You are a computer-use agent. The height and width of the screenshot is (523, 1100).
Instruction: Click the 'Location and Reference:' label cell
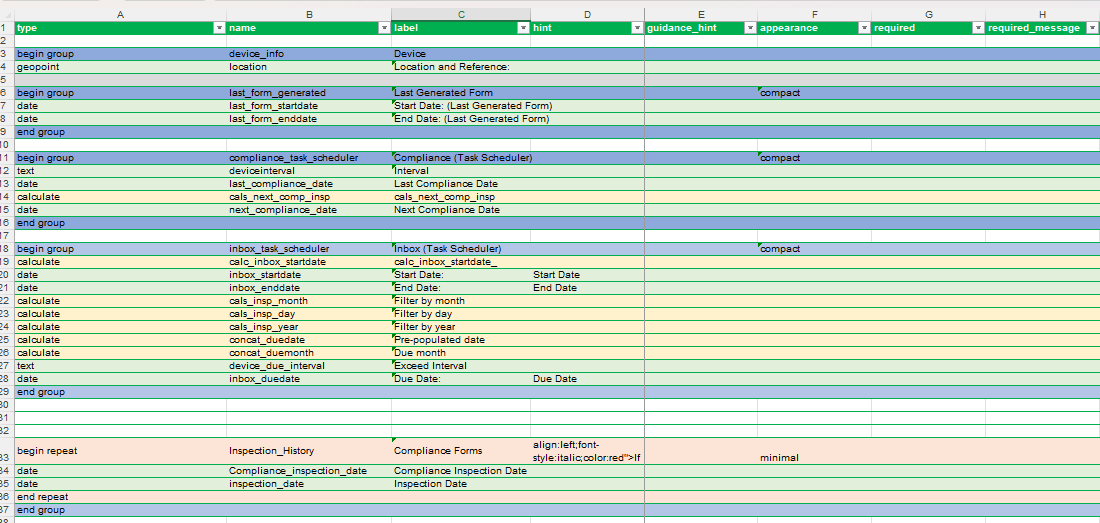pyautogui.click(x=461, y=67)
